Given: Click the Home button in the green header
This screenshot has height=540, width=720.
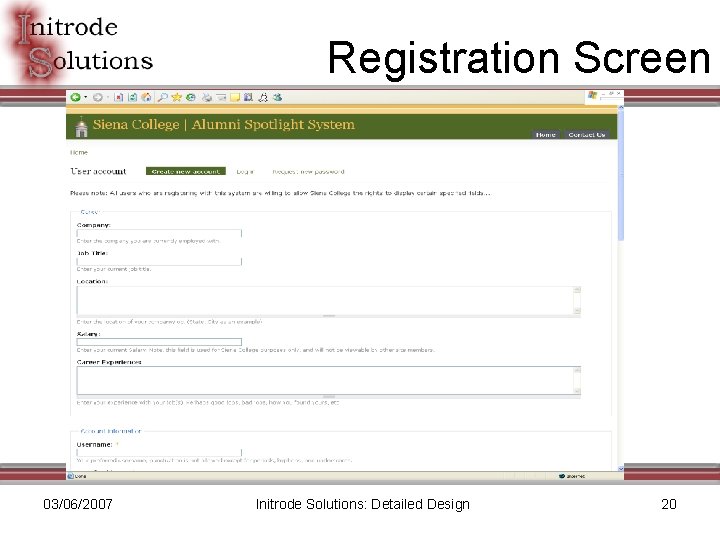Looking at the screenshot, I should [546, 135].
